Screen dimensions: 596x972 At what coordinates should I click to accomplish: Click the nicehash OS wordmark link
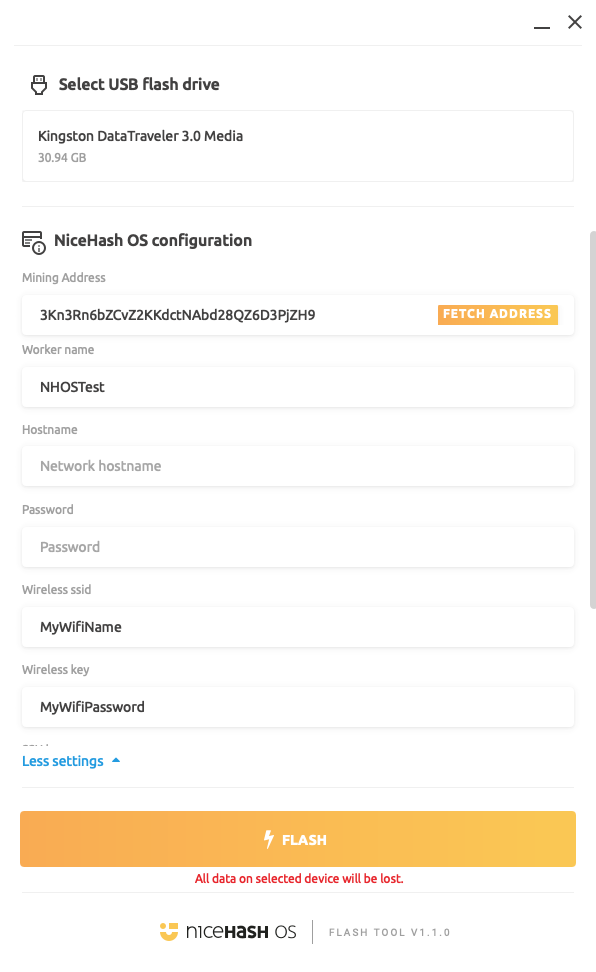tap(240, 931)
